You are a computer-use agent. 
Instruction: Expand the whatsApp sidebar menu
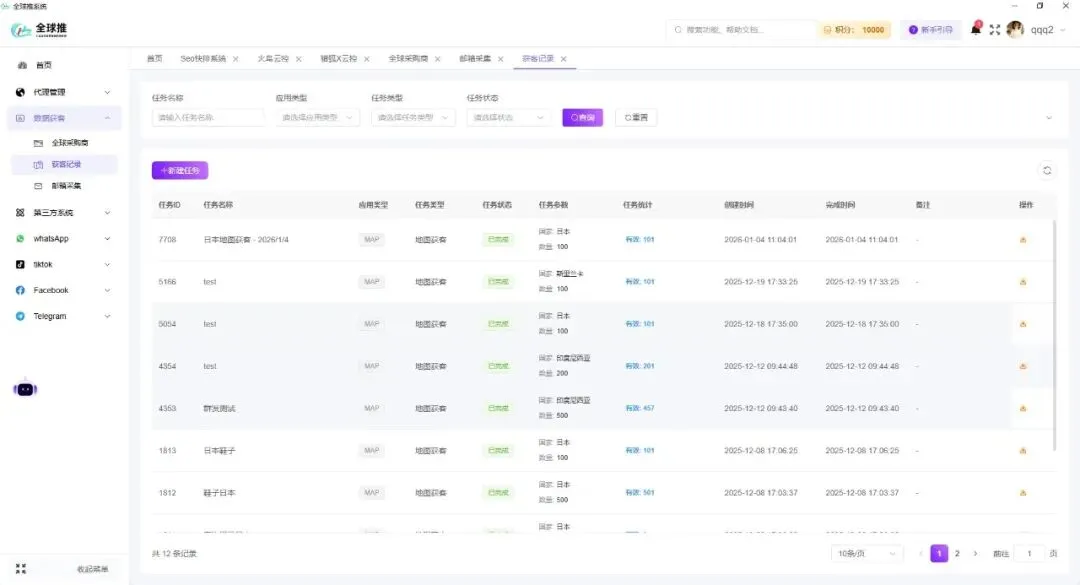tap(107, 238)
